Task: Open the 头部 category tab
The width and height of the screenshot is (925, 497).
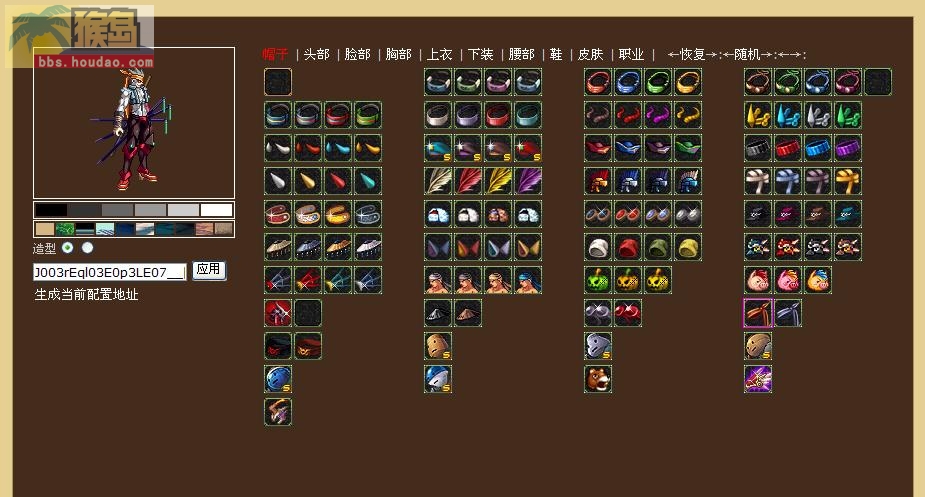Action: tap(316, 54)
